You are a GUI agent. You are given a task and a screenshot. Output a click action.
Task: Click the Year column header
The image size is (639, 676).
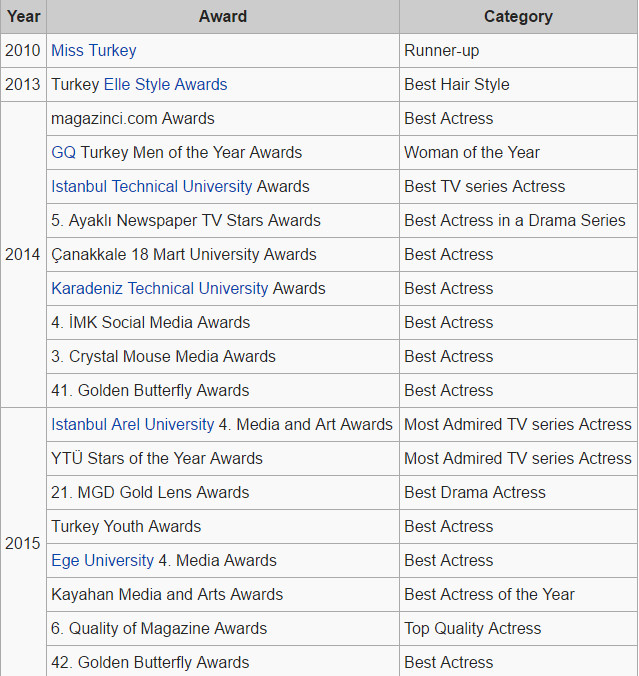(x=23, y=17)
